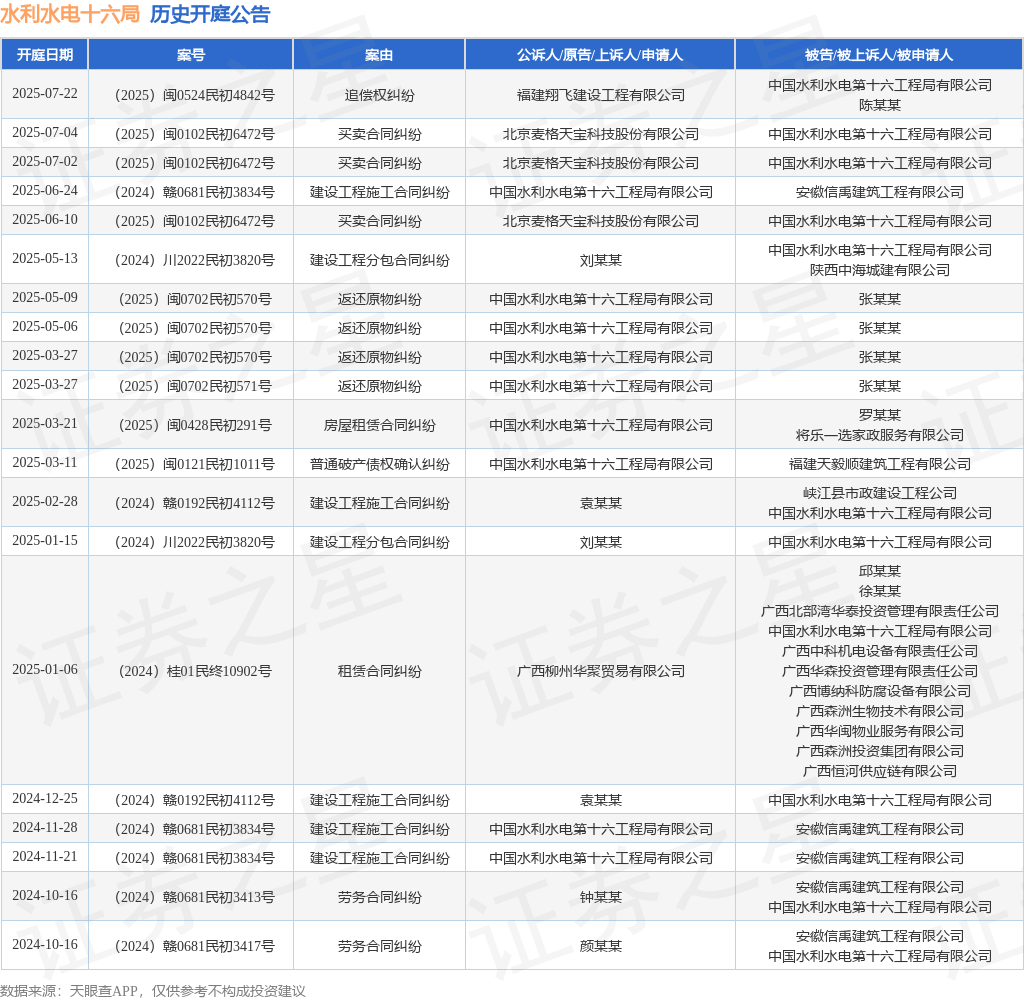The height and width of the screenshot is (1000, 1024).
Task: Click the 开庭日期 column header
Action: (44, 55)
